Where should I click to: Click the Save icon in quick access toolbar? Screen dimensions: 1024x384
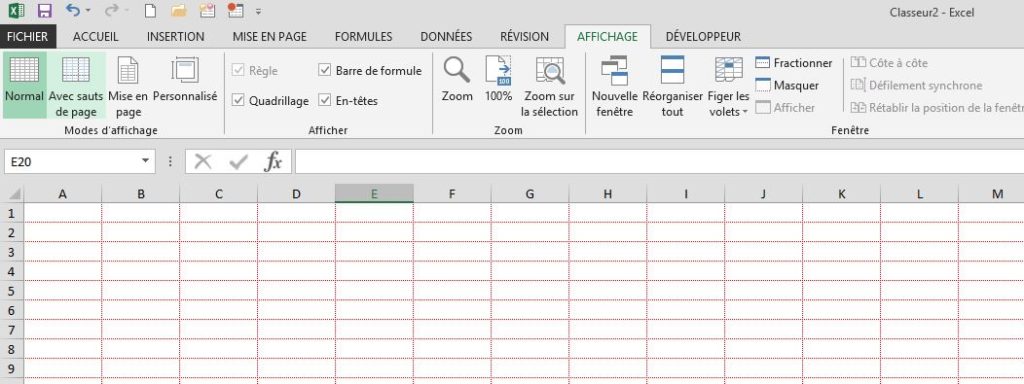pyautogui.click(x=44, y=11)
